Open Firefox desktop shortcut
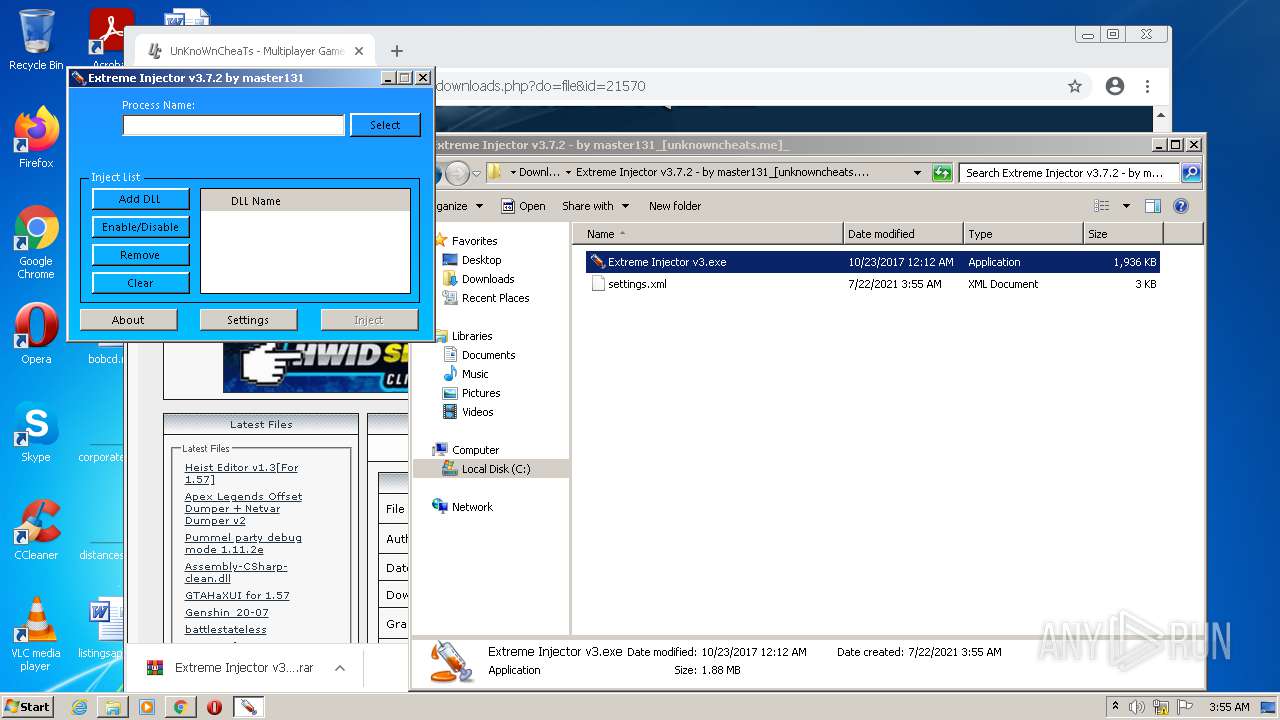 (36, 138)
